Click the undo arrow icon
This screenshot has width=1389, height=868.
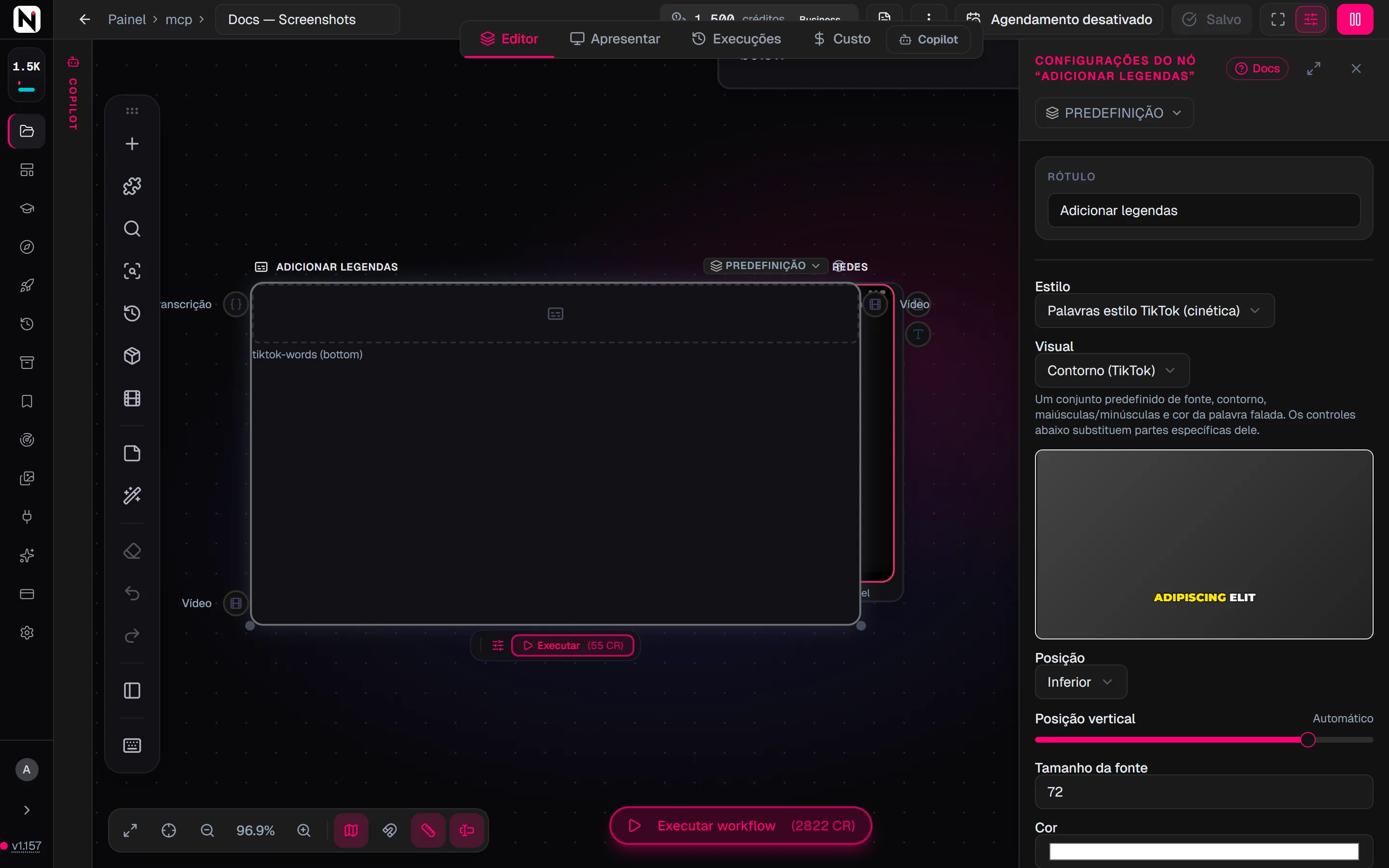point(132,593)
